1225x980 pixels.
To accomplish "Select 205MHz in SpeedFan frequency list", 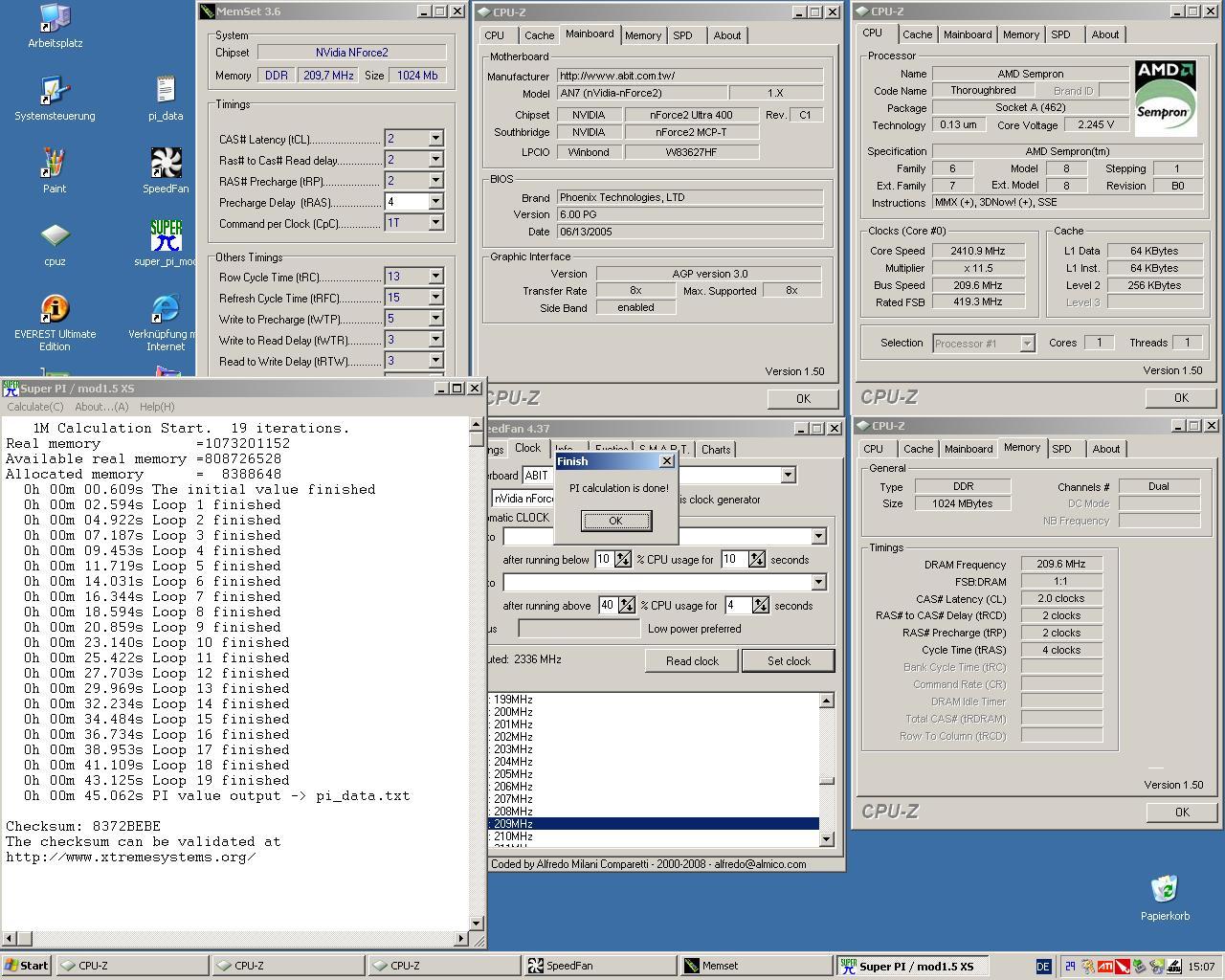I will tap(655, 774).
